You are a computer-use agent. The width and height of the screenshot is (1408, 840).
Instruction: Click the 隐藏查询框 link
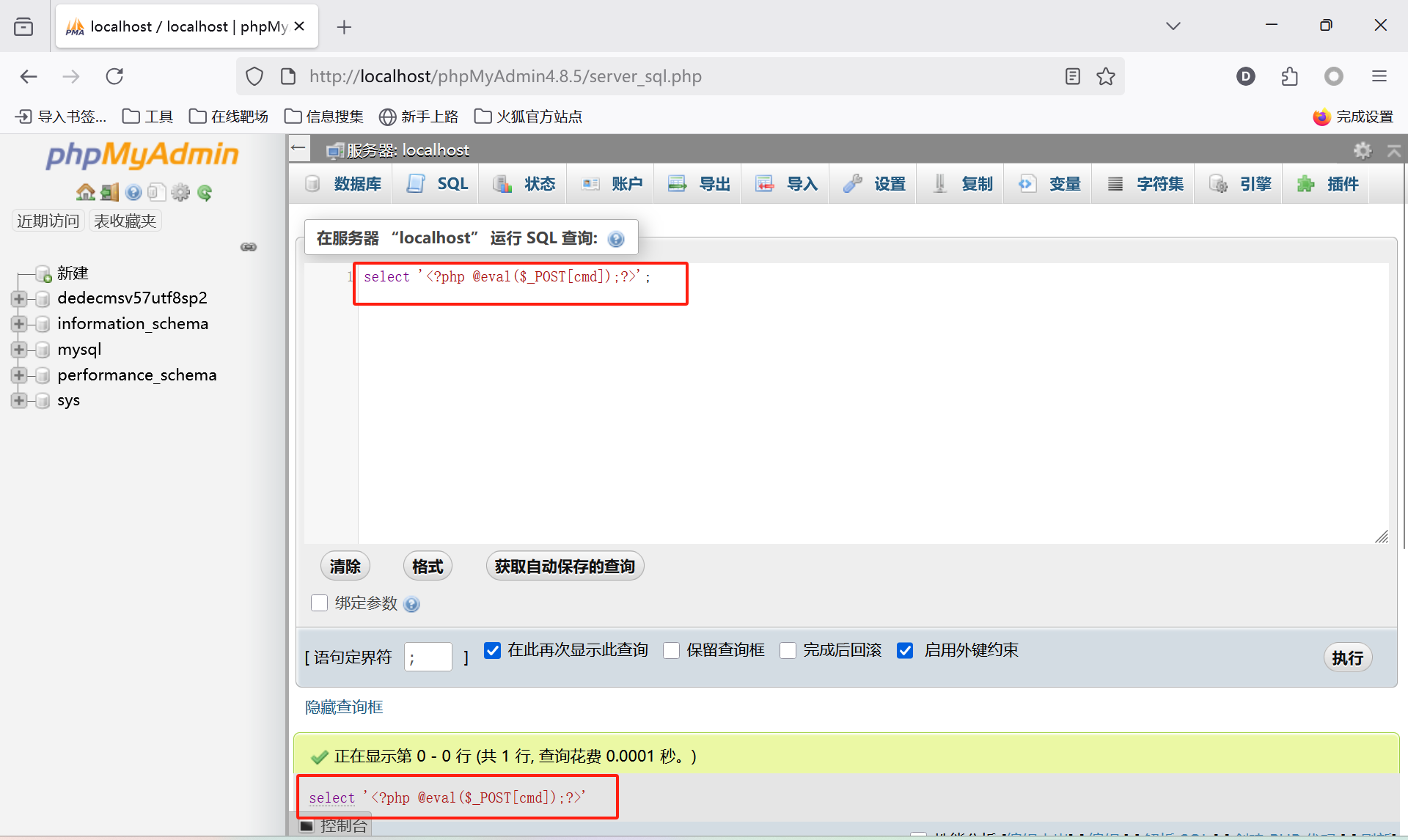coord(344,707)
